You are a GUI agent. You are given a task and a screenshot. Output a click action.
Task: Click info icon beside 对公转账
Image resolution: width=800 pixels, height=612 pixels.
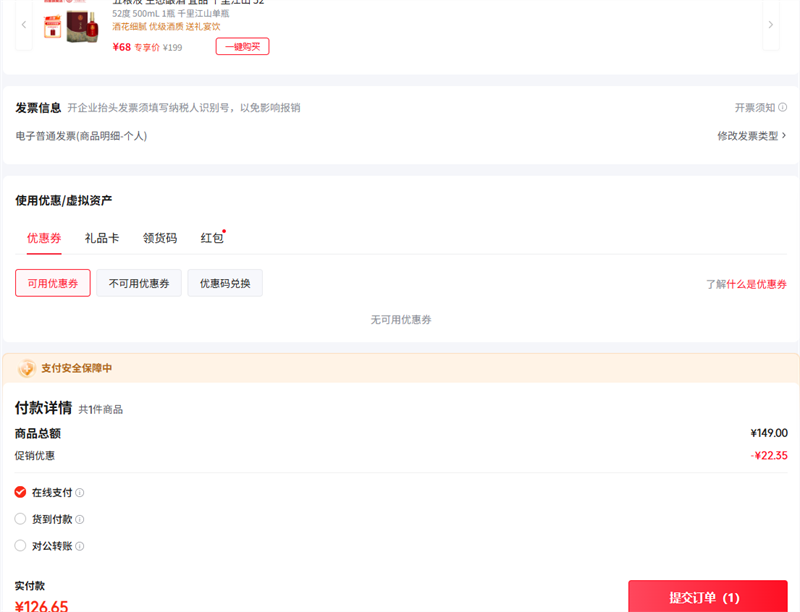tap(80, 547)
